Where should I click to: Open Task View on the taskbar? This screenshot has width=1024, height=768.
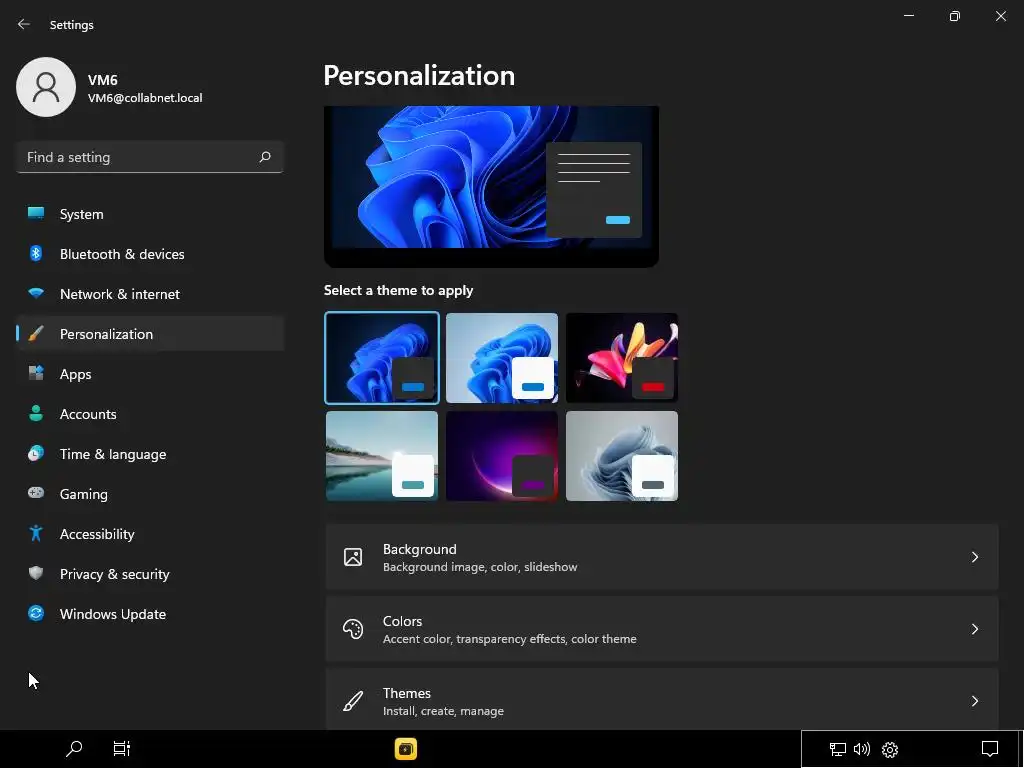coord(121,748)
